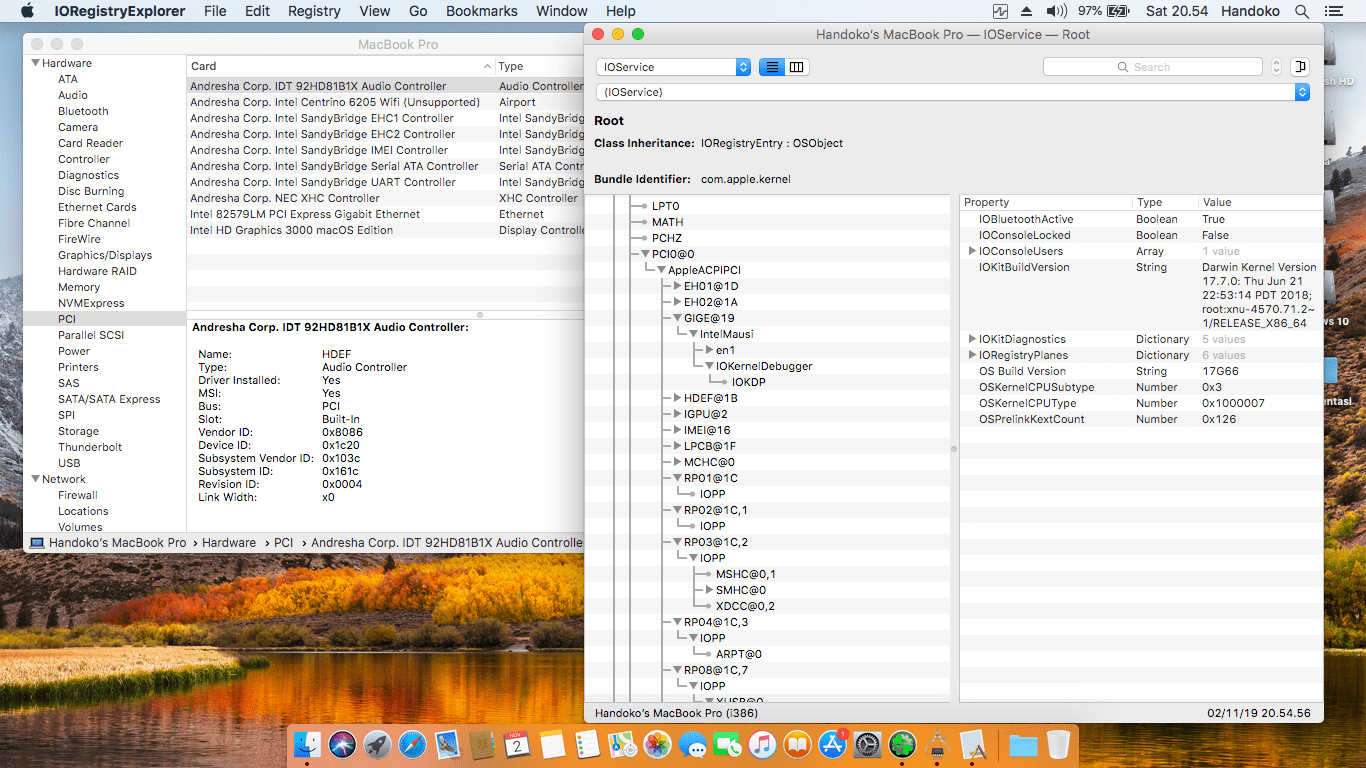Collapse the GIGE@19 node

point(677,318)
